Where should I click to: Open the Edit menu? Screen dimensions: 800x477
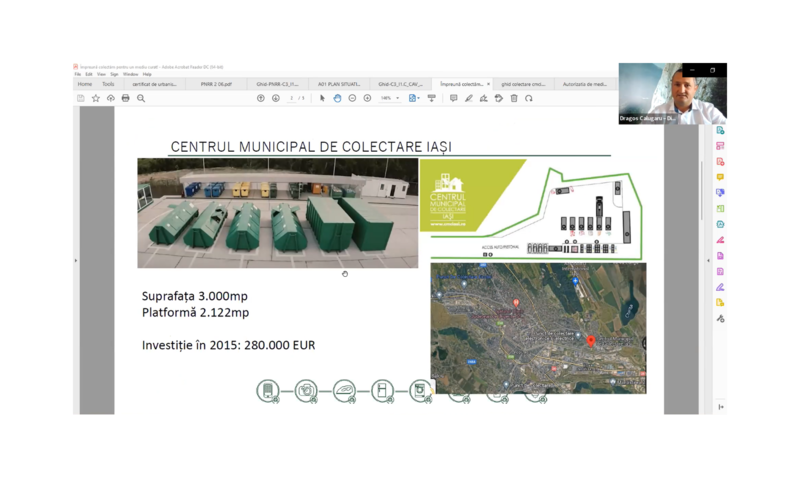tap(89, 74)
